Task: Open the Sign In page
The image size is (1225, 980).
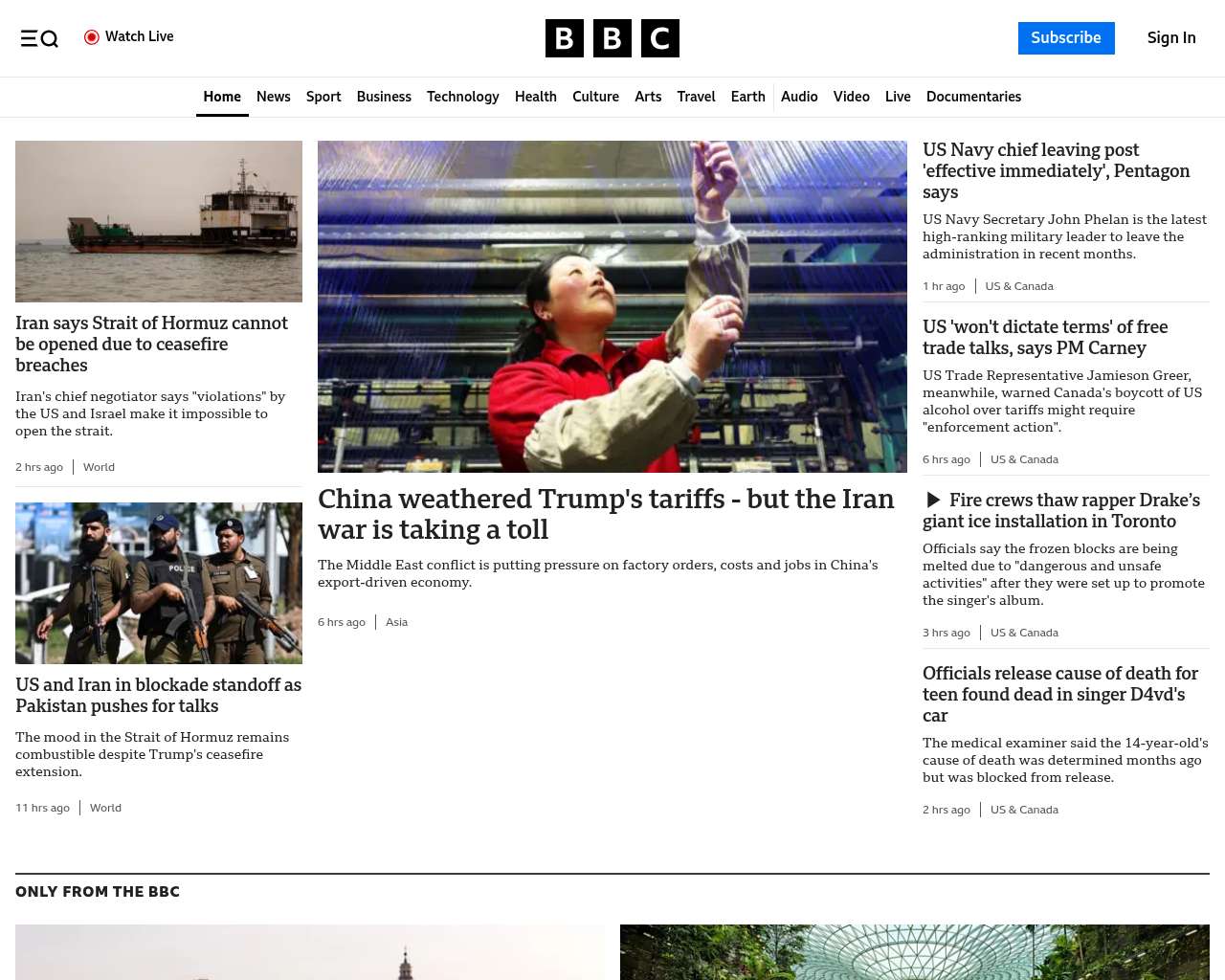Action: pyautogui.click(x=1171, y=38)
